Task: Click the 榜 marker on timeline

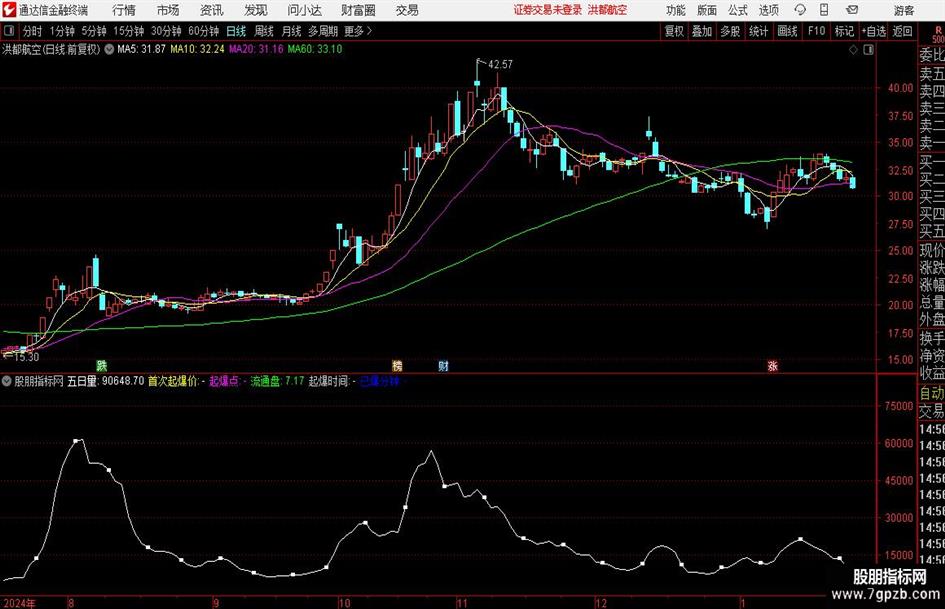Action: tap(397, 365)
